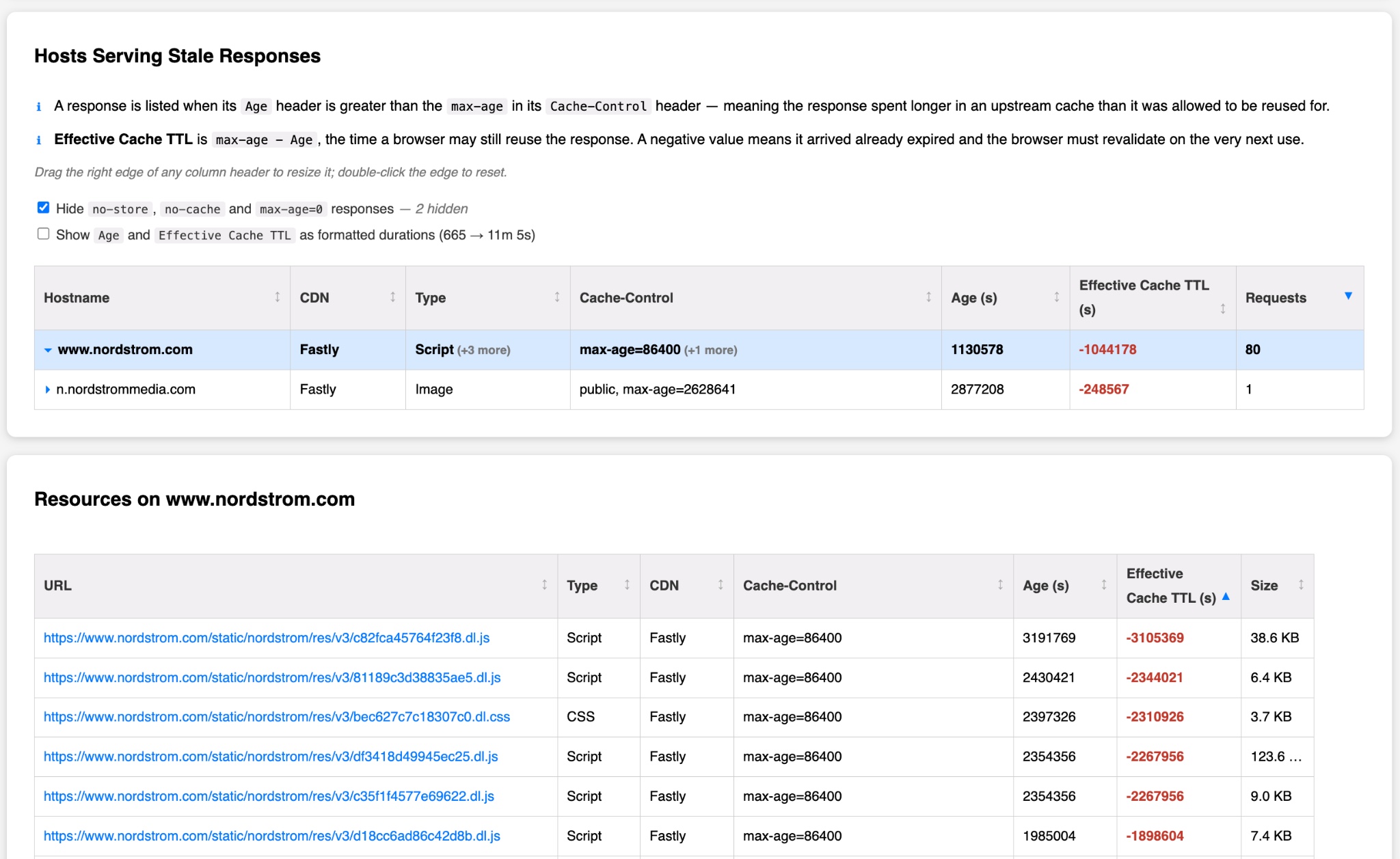Click hosts table Cache-Control column header

[x=755, y=298]
